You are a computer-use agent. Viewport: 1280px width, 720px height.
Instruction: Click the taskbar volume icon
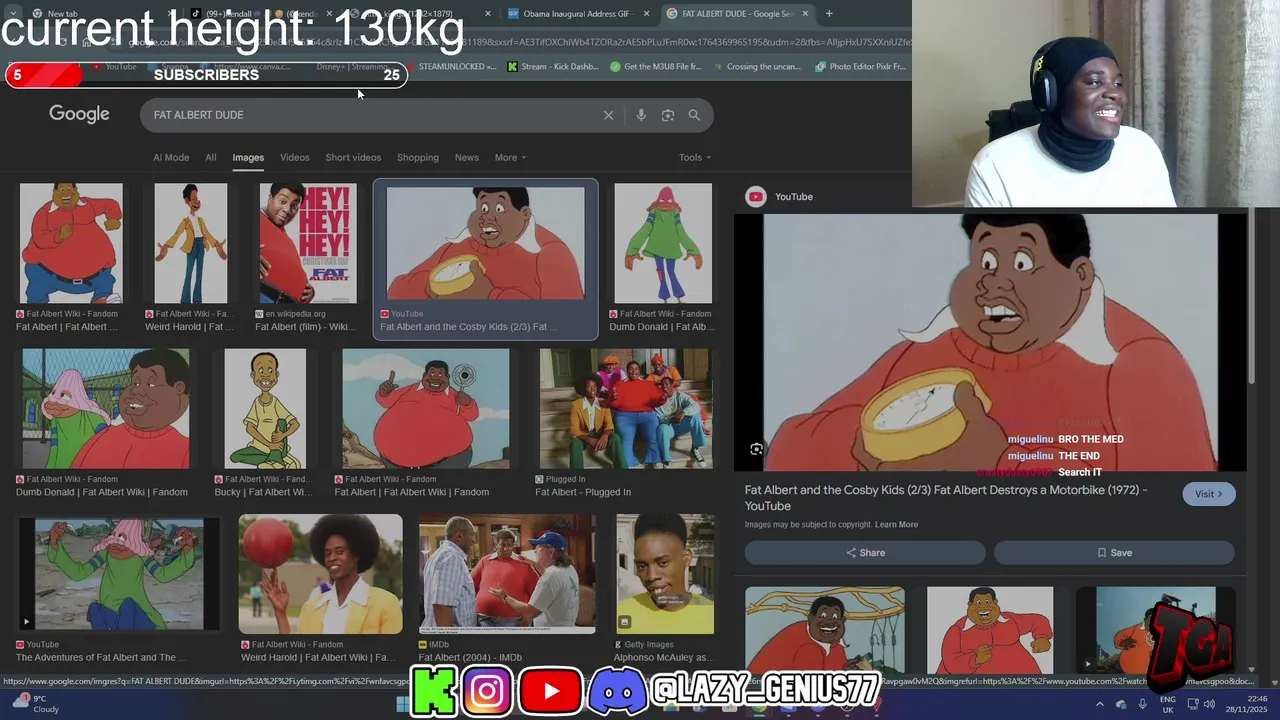[x=1210, y=704]
